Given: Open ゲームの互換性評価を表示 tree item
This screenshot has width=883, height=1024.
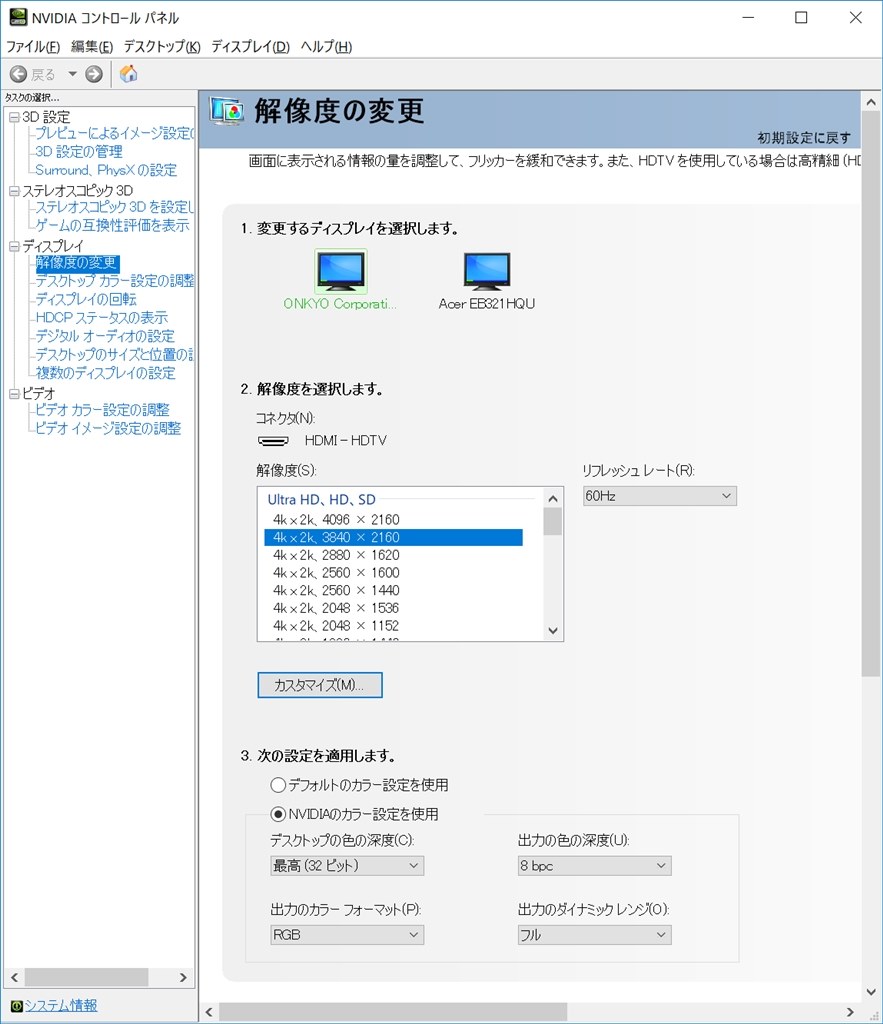Looking at the screenshot, I should click(112, 225).
